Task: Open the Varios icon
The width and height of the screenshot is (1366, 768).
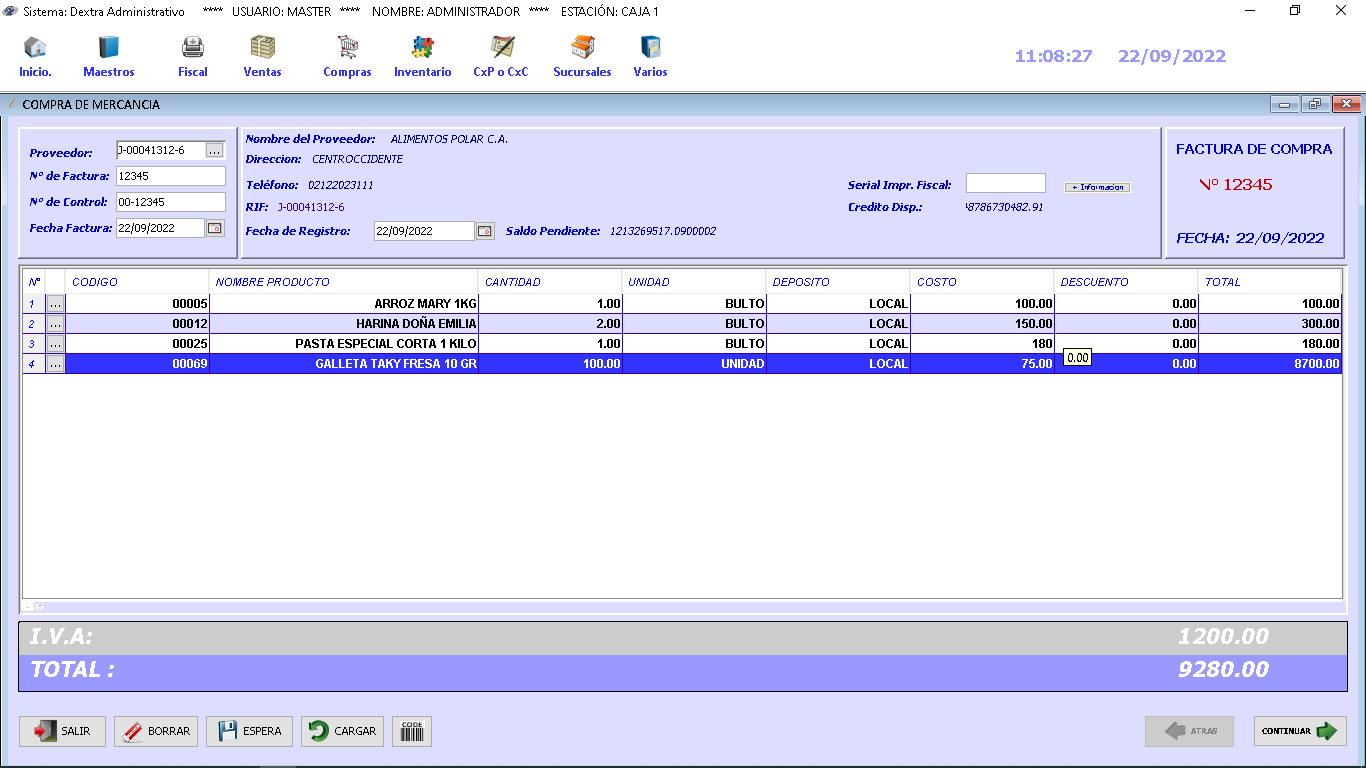Action: [x=650, y=56]
